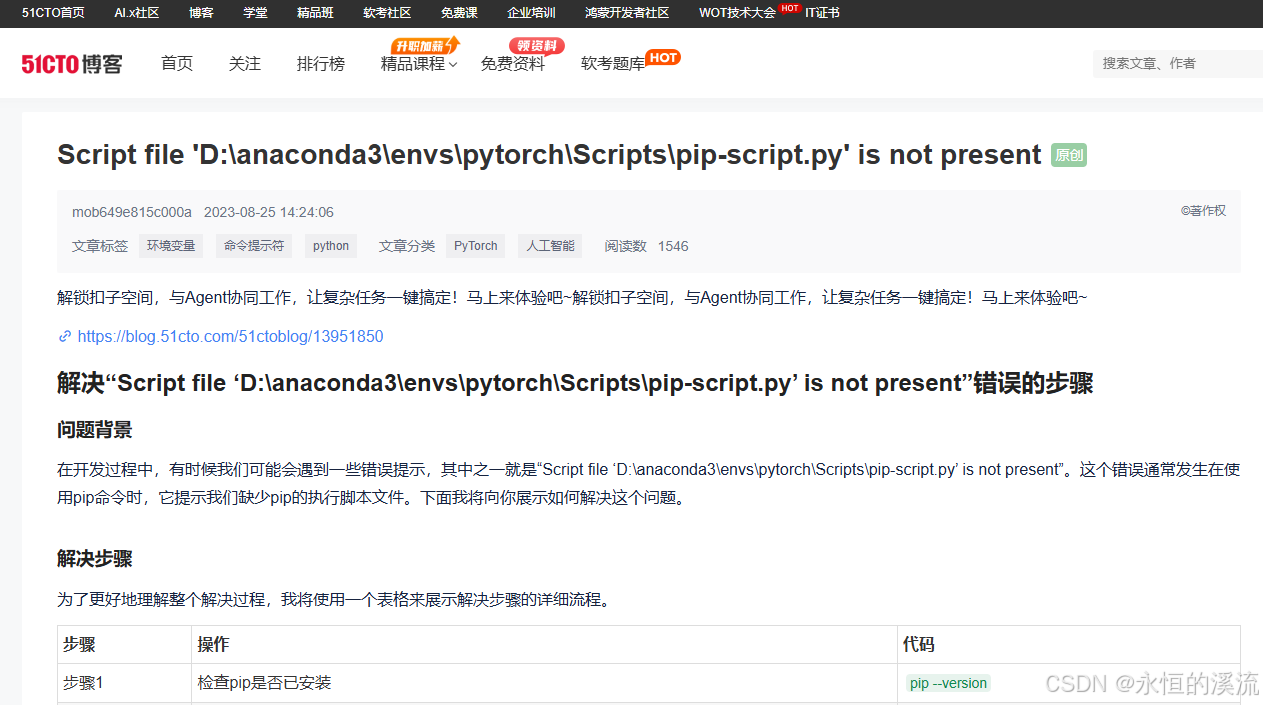1263x705 pixels.
Task: Open 免费课 in top bar
Action: tap(459, 13)
